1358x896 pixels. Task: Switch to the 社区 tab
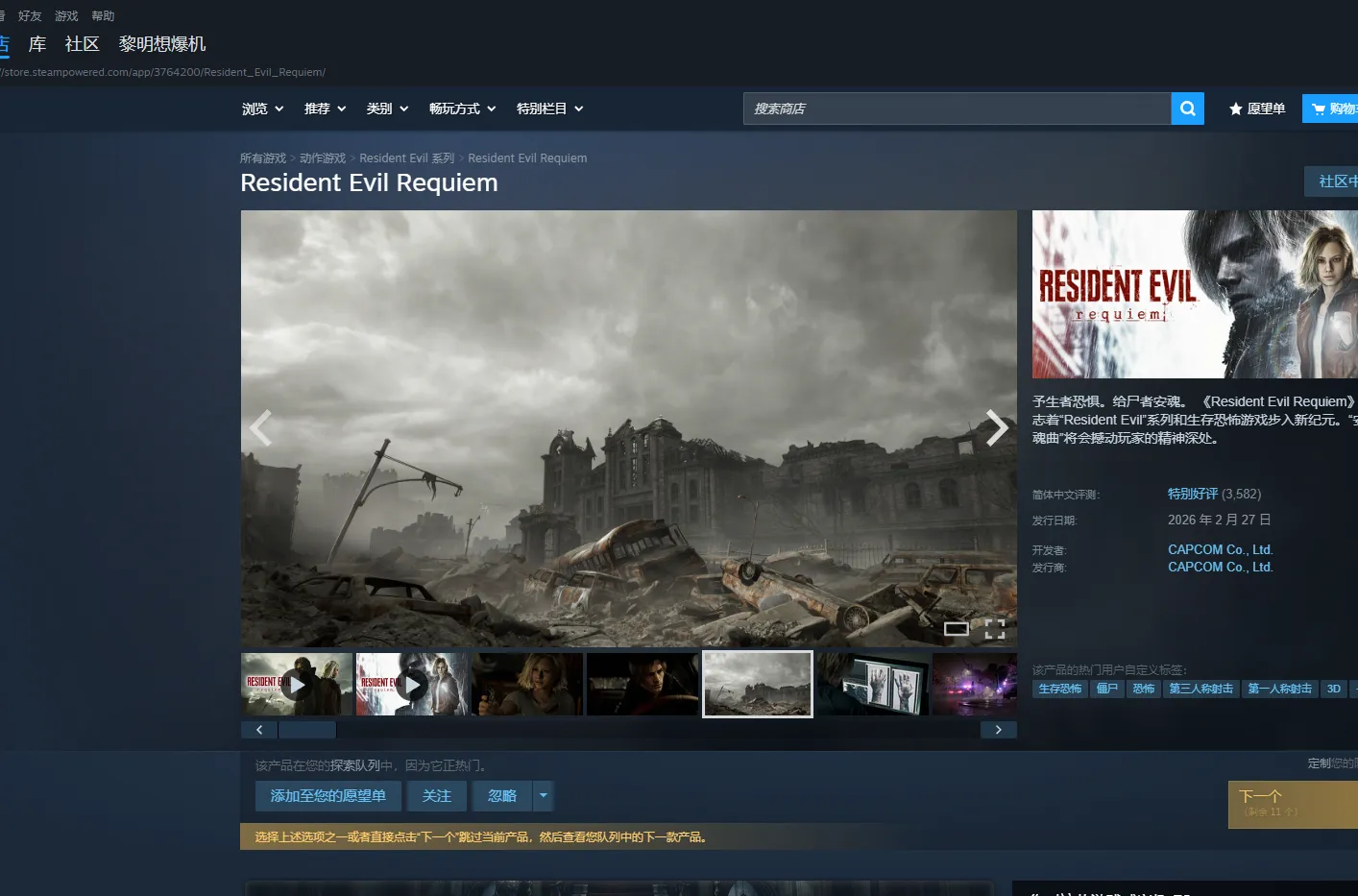pyautogui.click(x=83, y=44)
